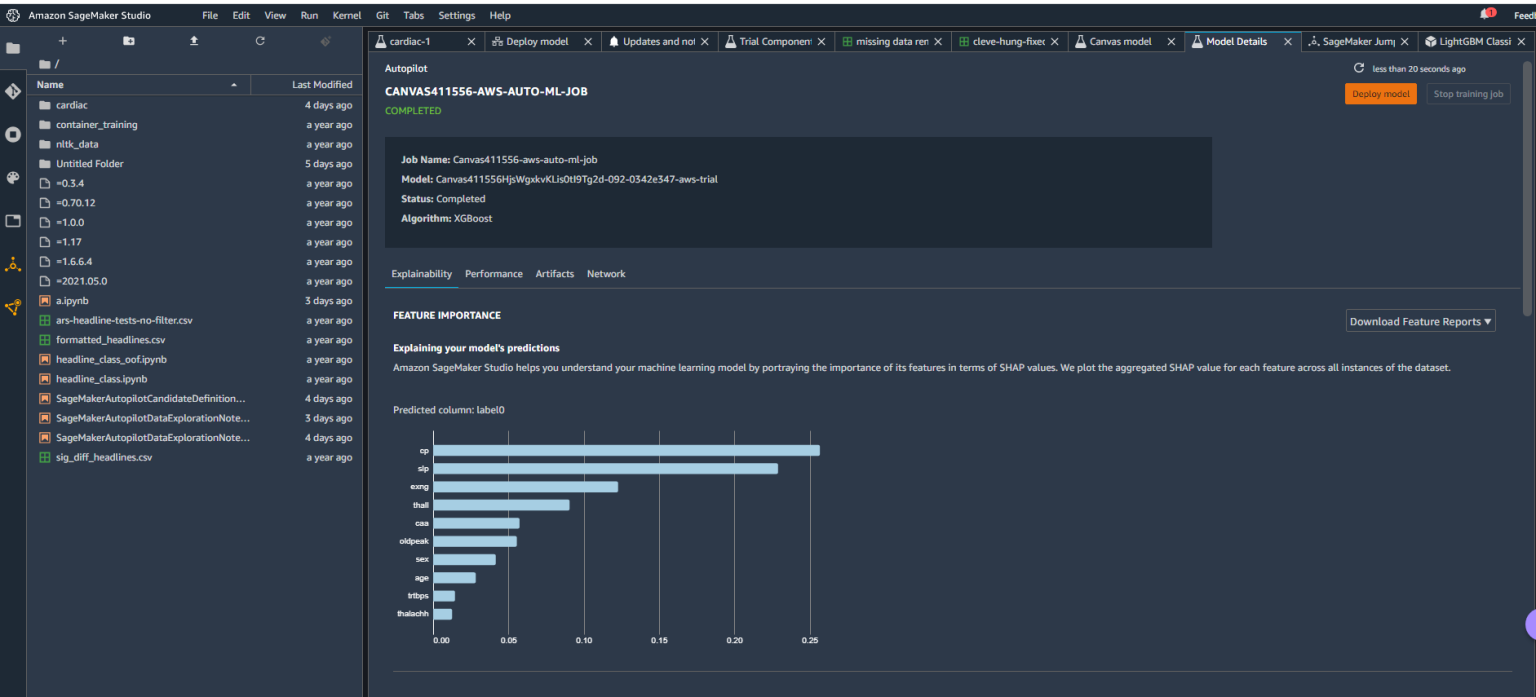Screen dimensions: 1536x697
Task: Open the root directory breadcrumb folder
Action: click(x=46, y=64)
